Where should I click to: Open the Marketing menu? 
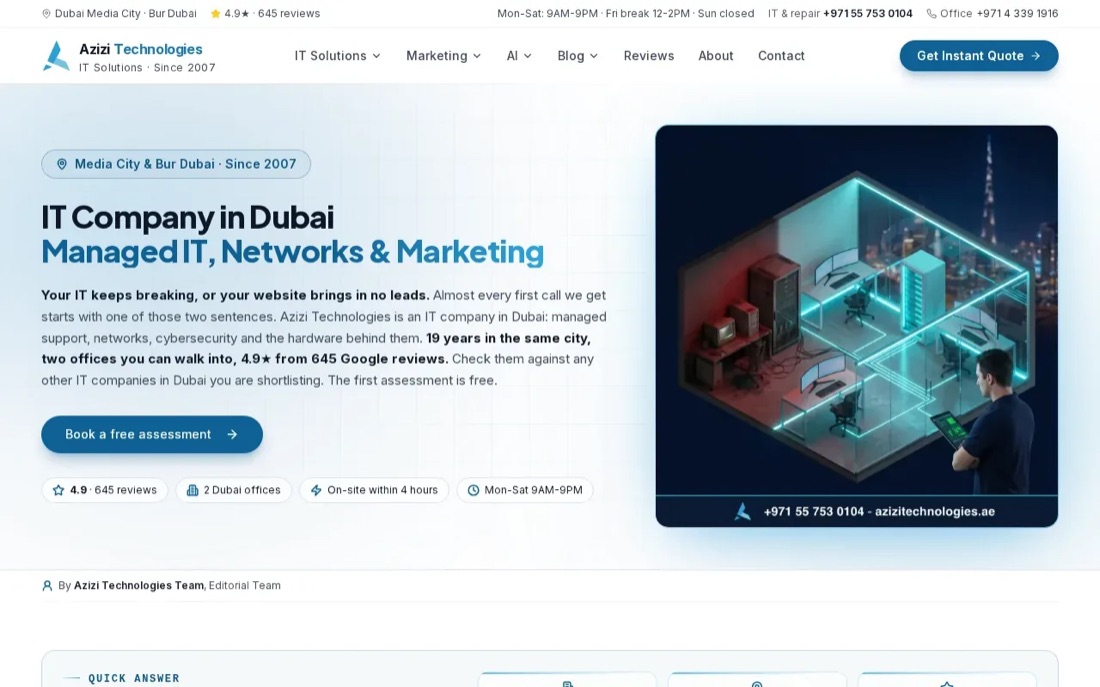pyautogui.click(x=443, y=55)
